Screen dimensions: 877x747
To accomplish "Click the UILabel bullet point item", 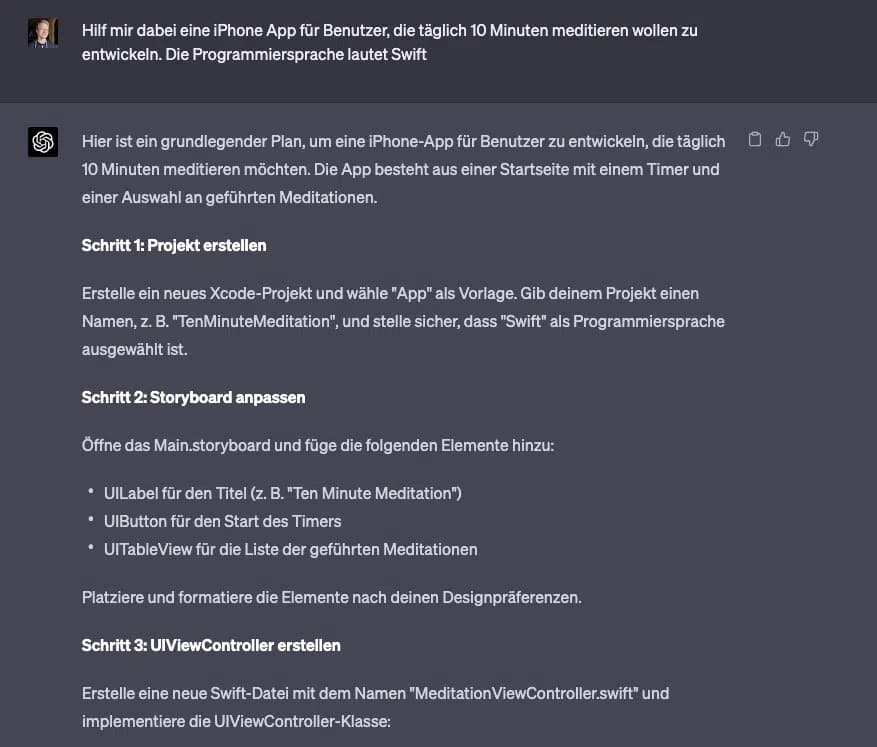I will 280,493.
